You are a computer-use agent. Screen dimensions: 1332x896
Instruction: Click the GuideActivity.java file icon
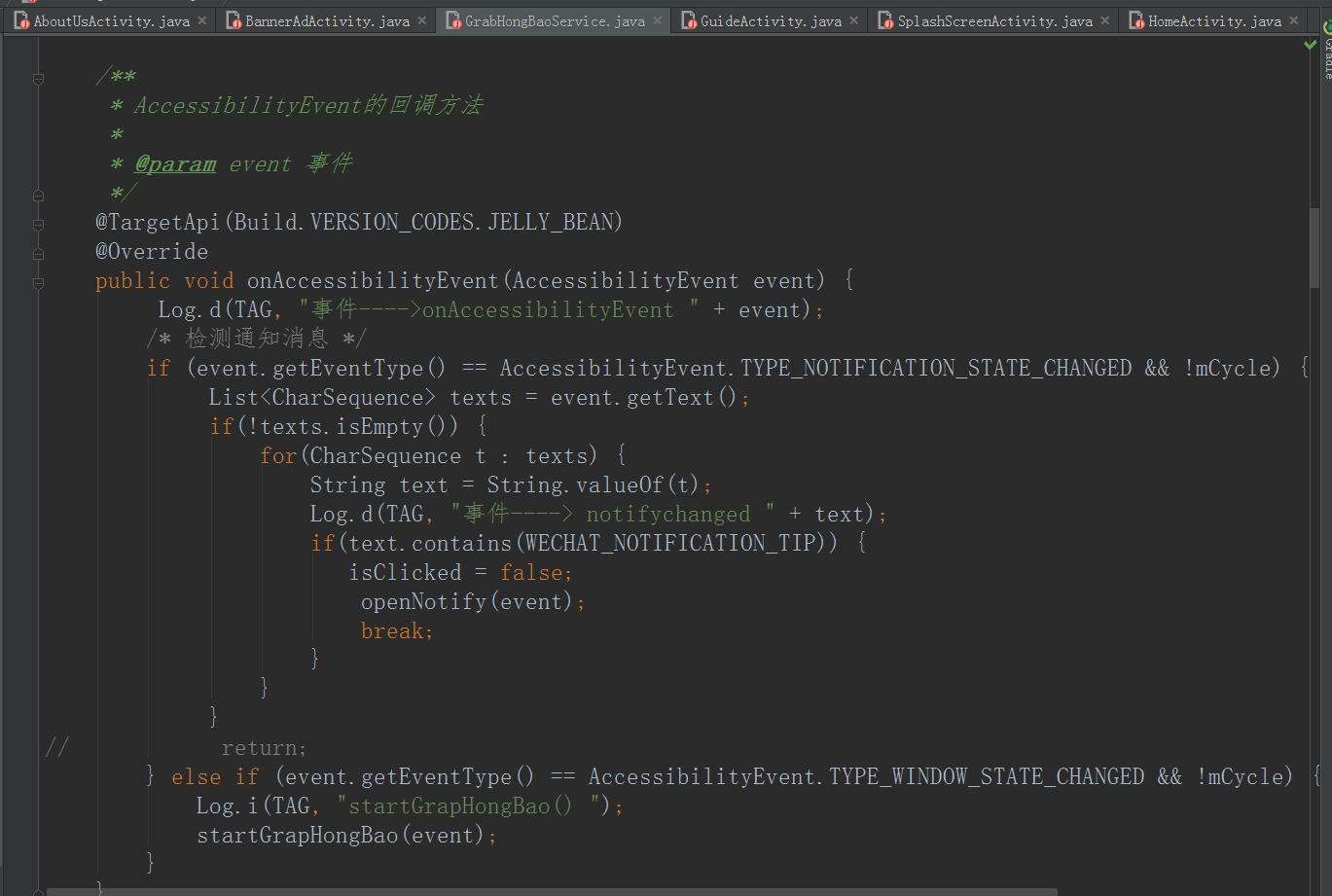coord(689,20)
